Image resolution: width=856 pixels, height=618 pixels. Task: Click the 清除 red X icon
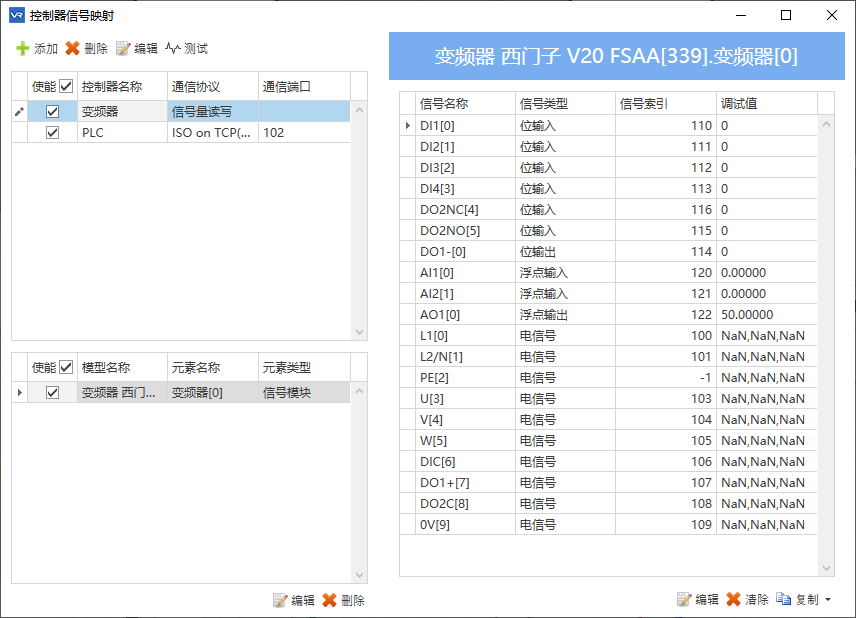point(733,599)
